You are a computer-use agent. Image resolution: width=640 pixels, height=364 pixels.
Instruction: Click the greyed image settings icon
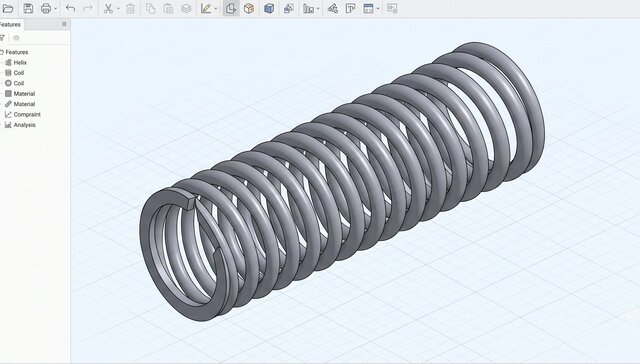click(392, 9)
